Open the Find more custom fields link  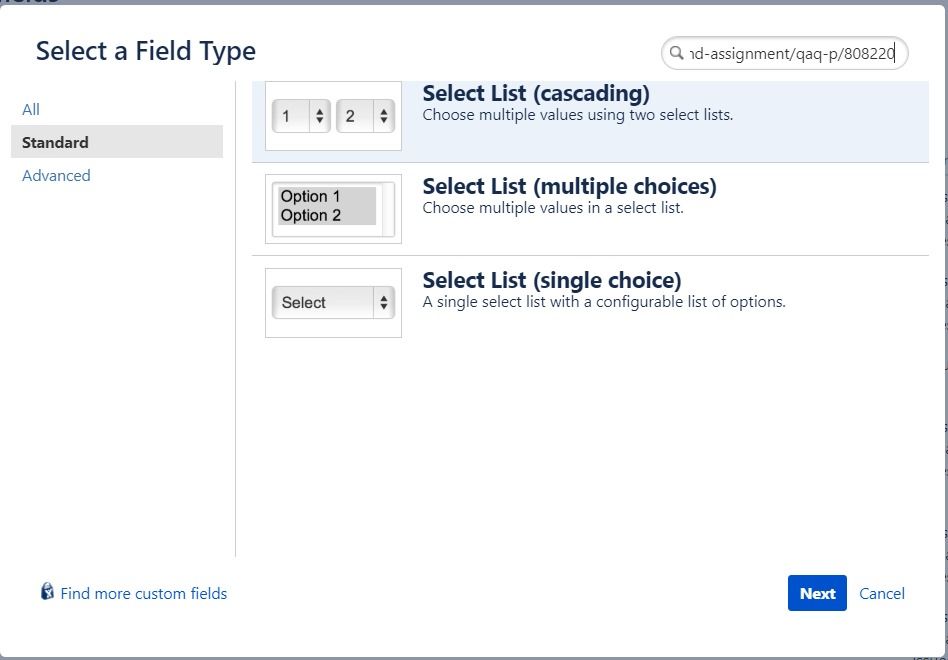(x=144, y=593)
